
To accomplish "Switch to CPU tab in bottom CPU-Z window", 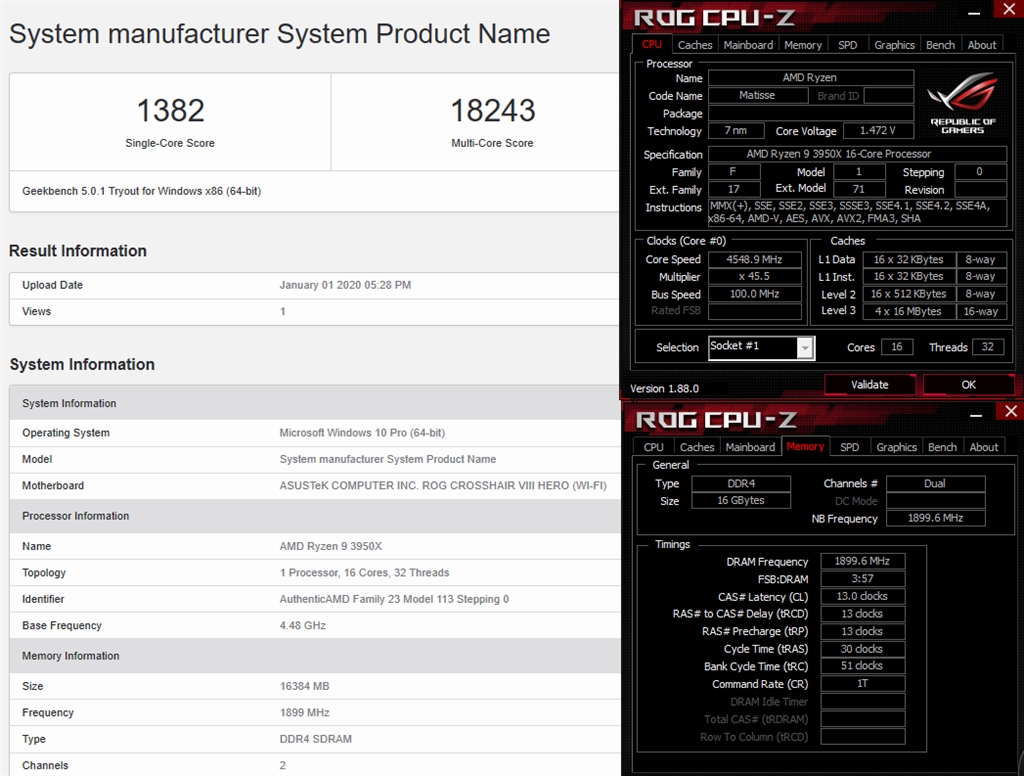I will click(654, 447).
